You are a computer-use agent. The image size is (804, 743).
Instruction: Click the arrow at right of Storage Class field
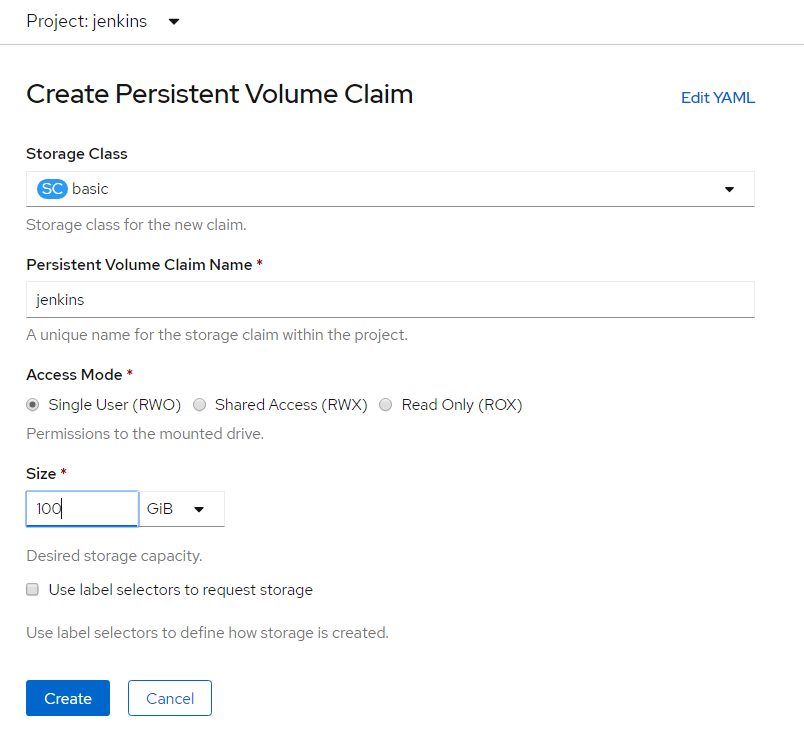click(x=729, y=189)
